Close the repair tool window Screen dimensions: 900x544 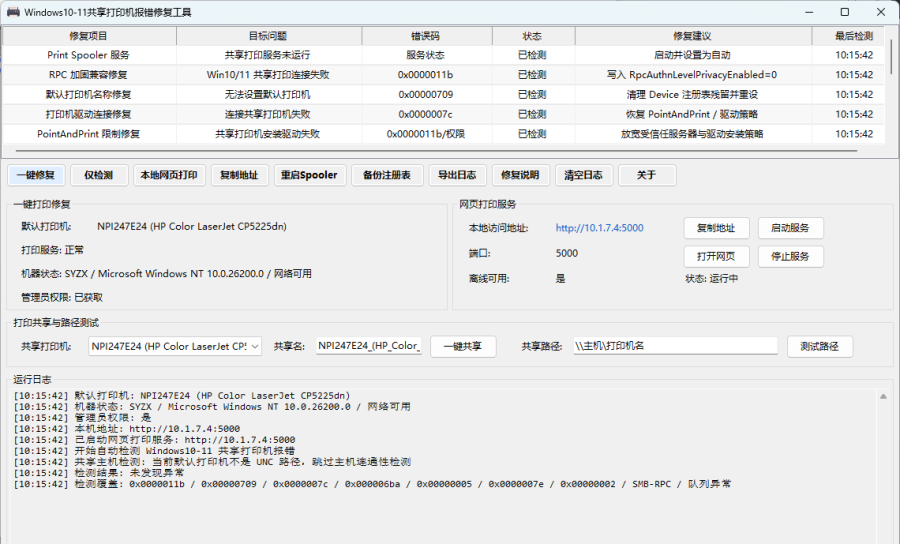881,12
